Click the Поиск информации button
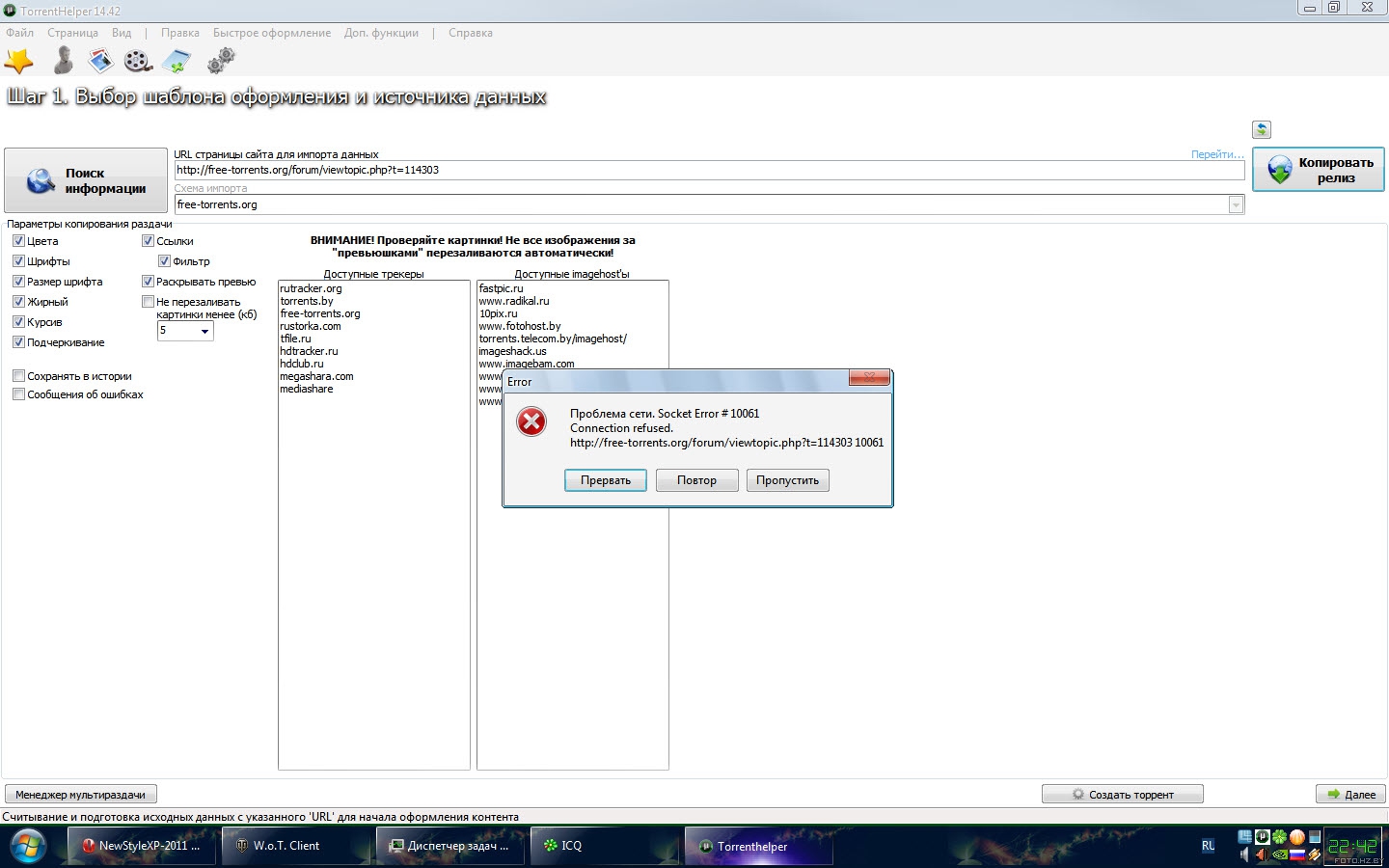1389x868 pixels. click(86, 180)
